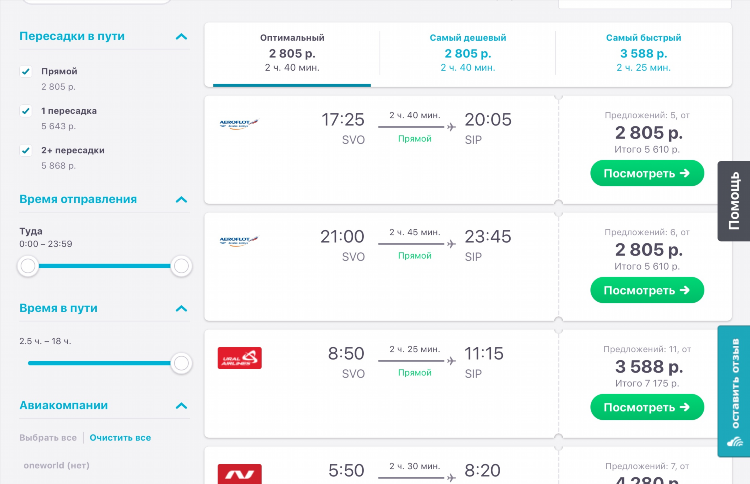
Task: Click the red airline logo on the 5:50 flight
Action: 240,473
